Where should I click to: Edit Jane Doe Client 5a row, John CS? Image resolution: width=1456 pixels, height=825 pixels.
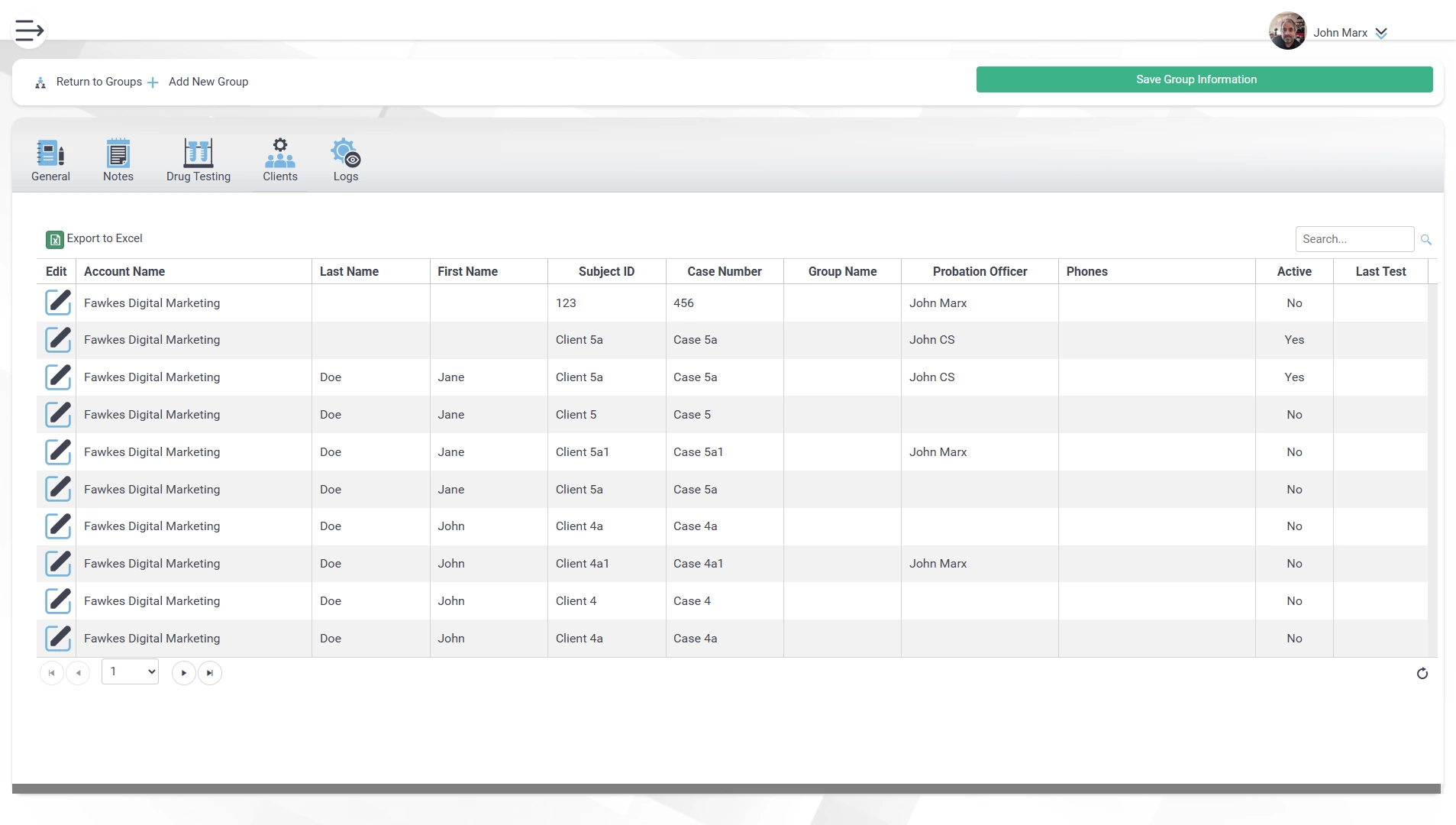pyautogui.click(x=58, y=377)
